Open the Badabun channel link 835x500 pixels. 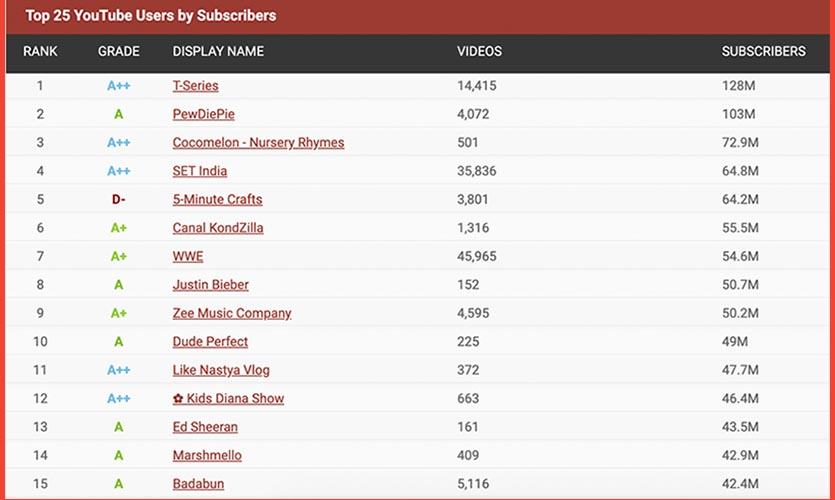[199, 484]
